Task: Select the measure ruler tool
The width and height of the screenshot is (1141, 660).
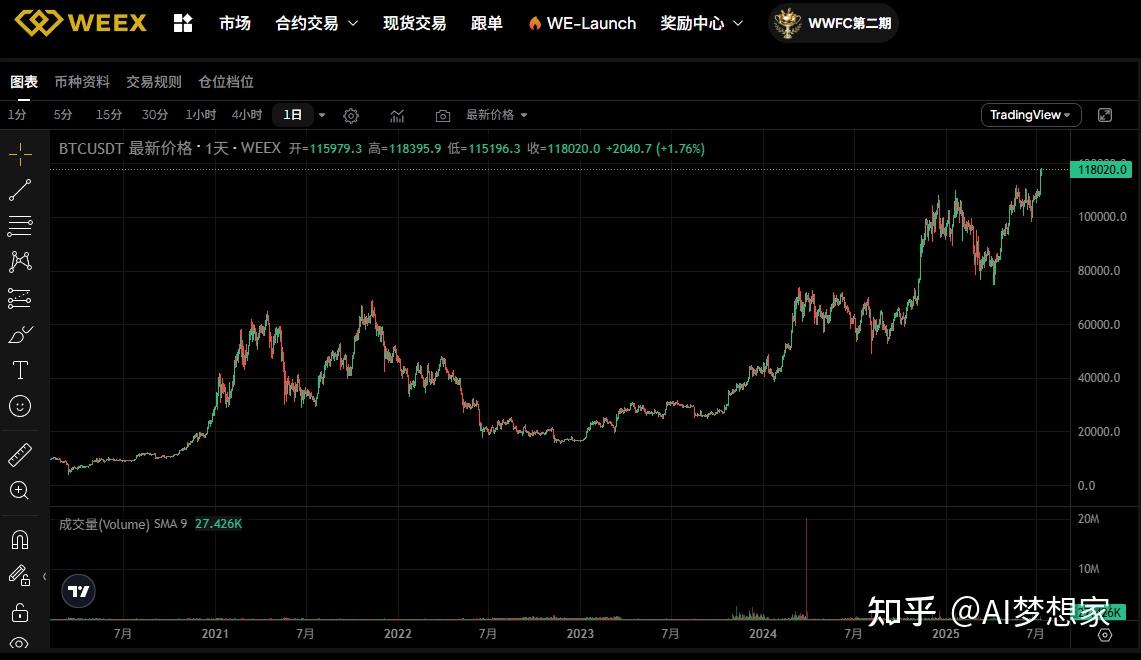Action: click(20, 454)
